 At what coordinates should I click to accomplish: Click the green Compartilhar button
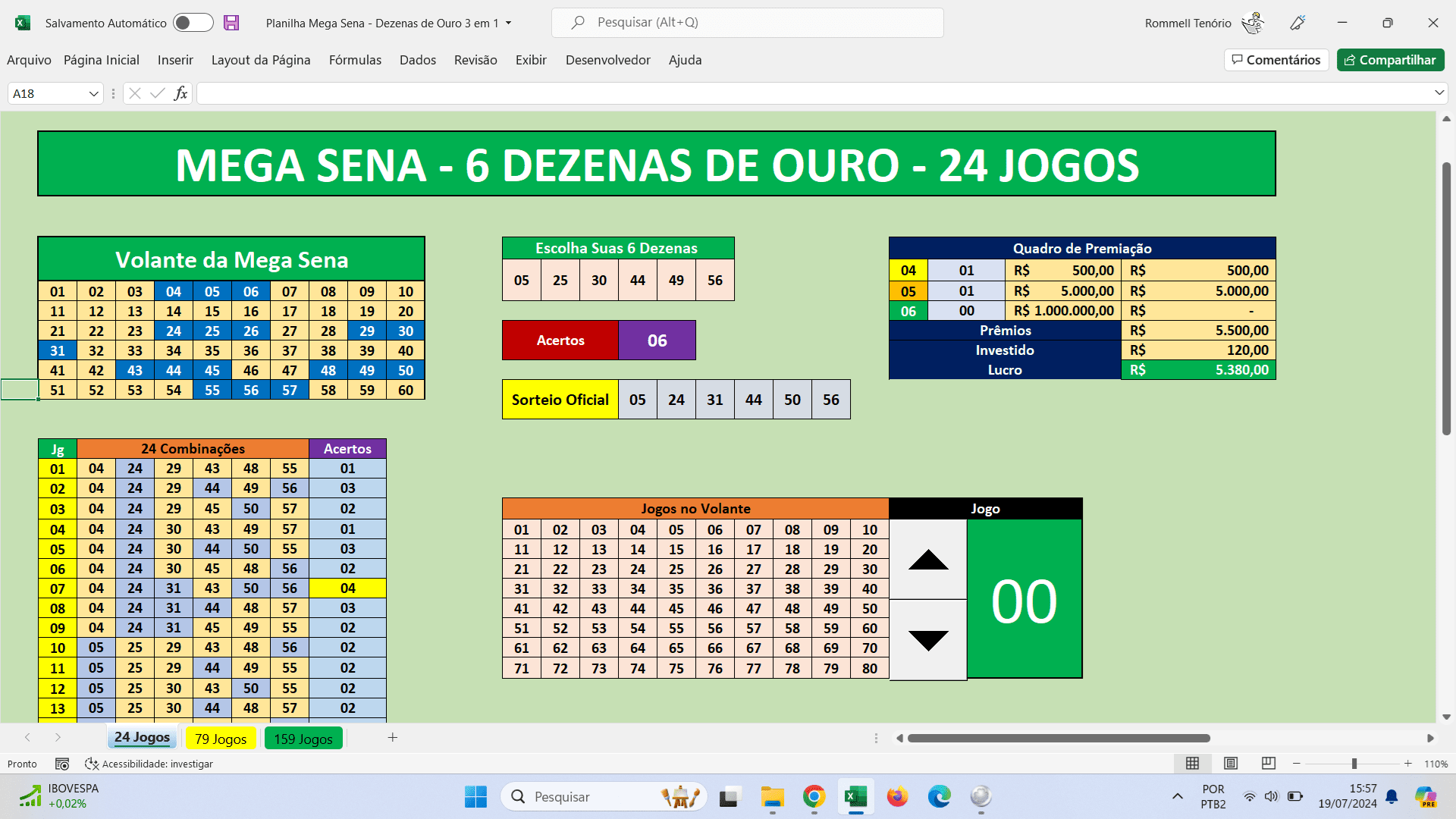tap(1390, 60)
